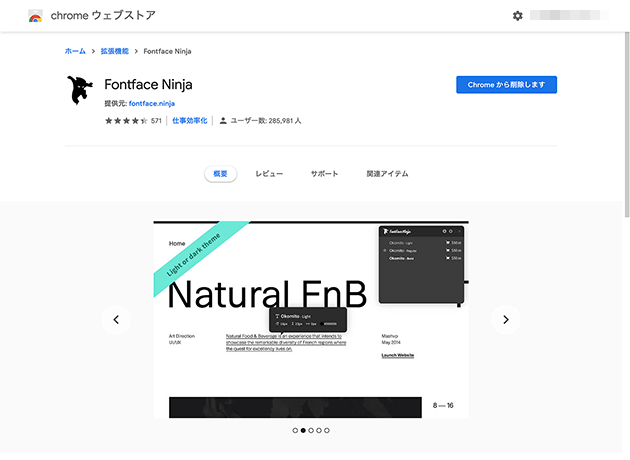Select the second carousel dot
This screenshot has width=630, height=460.
click(x=303, y=430)
